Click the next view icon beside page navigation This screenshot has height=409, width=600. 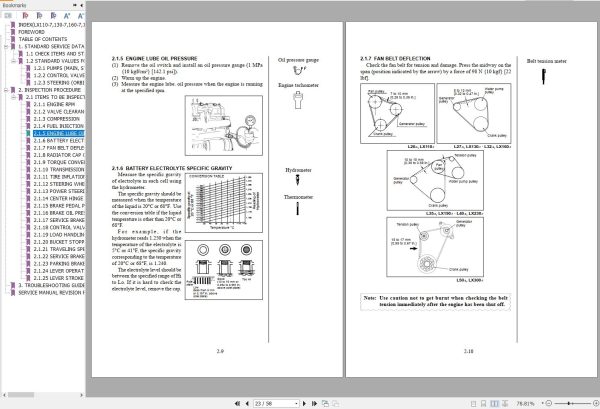click(335, 403)
